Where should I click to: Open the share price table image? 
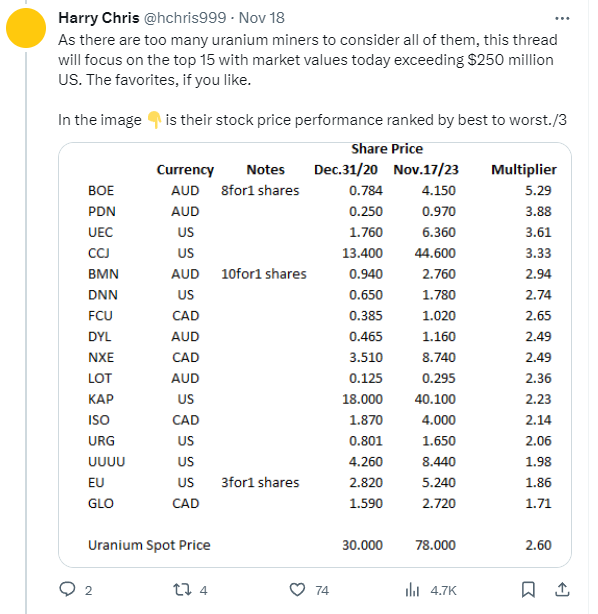coord(315,355)
